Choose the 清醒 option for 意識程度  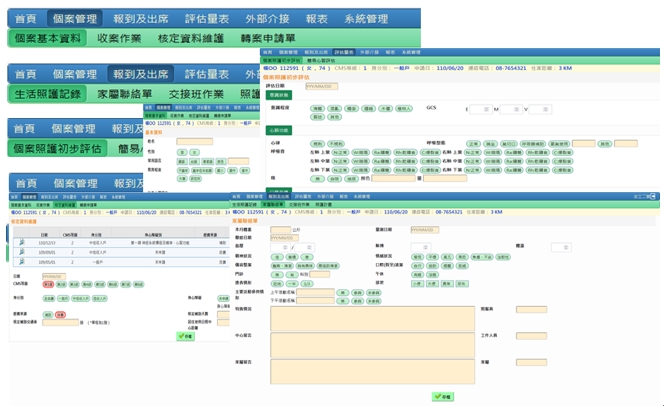click(x=317, y=106)
